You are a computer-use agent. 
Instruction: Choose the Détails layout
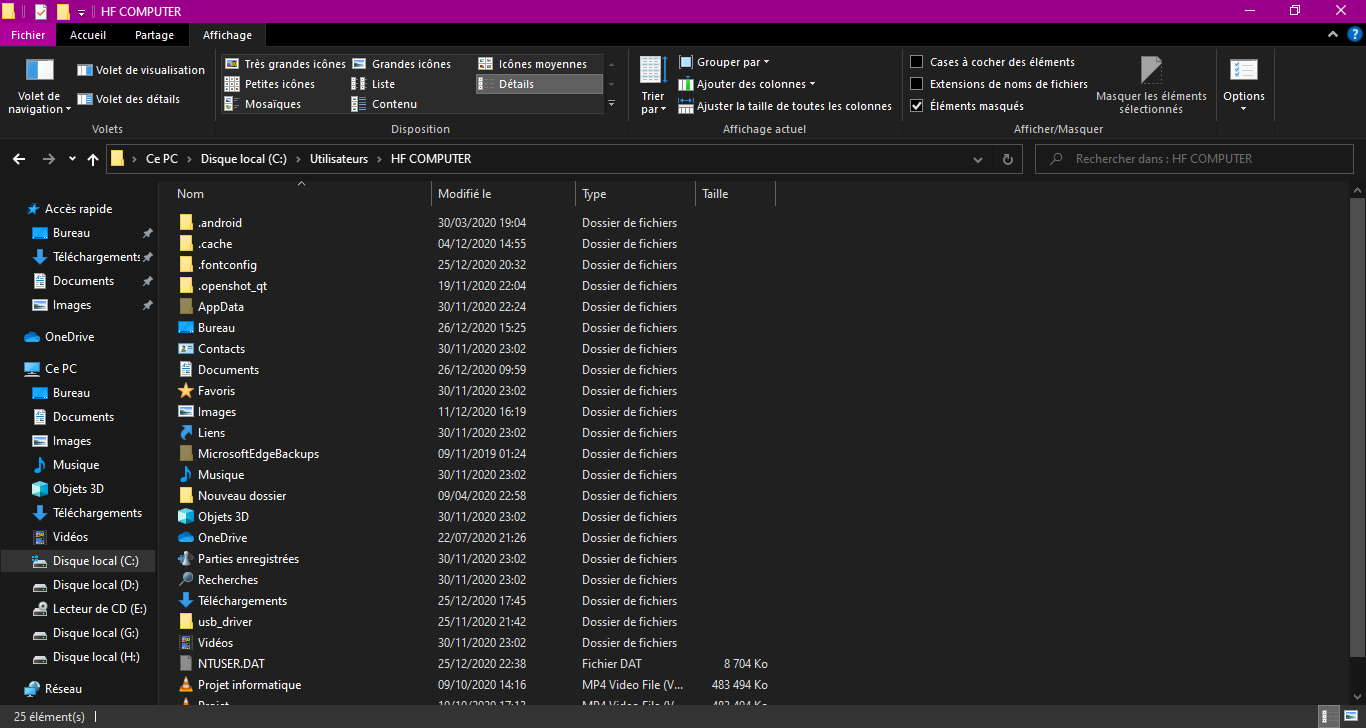(539, 84)
